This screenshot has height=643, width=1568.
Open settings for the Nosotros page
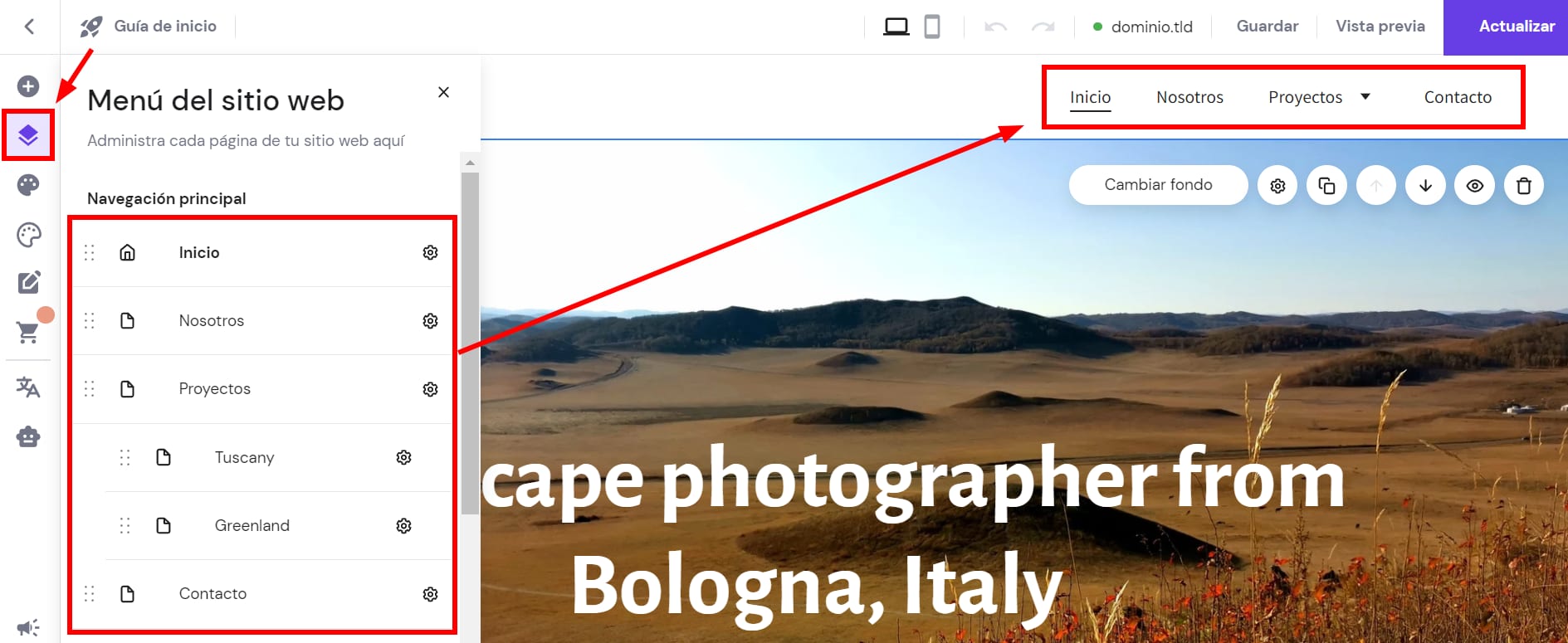(430, 321)
